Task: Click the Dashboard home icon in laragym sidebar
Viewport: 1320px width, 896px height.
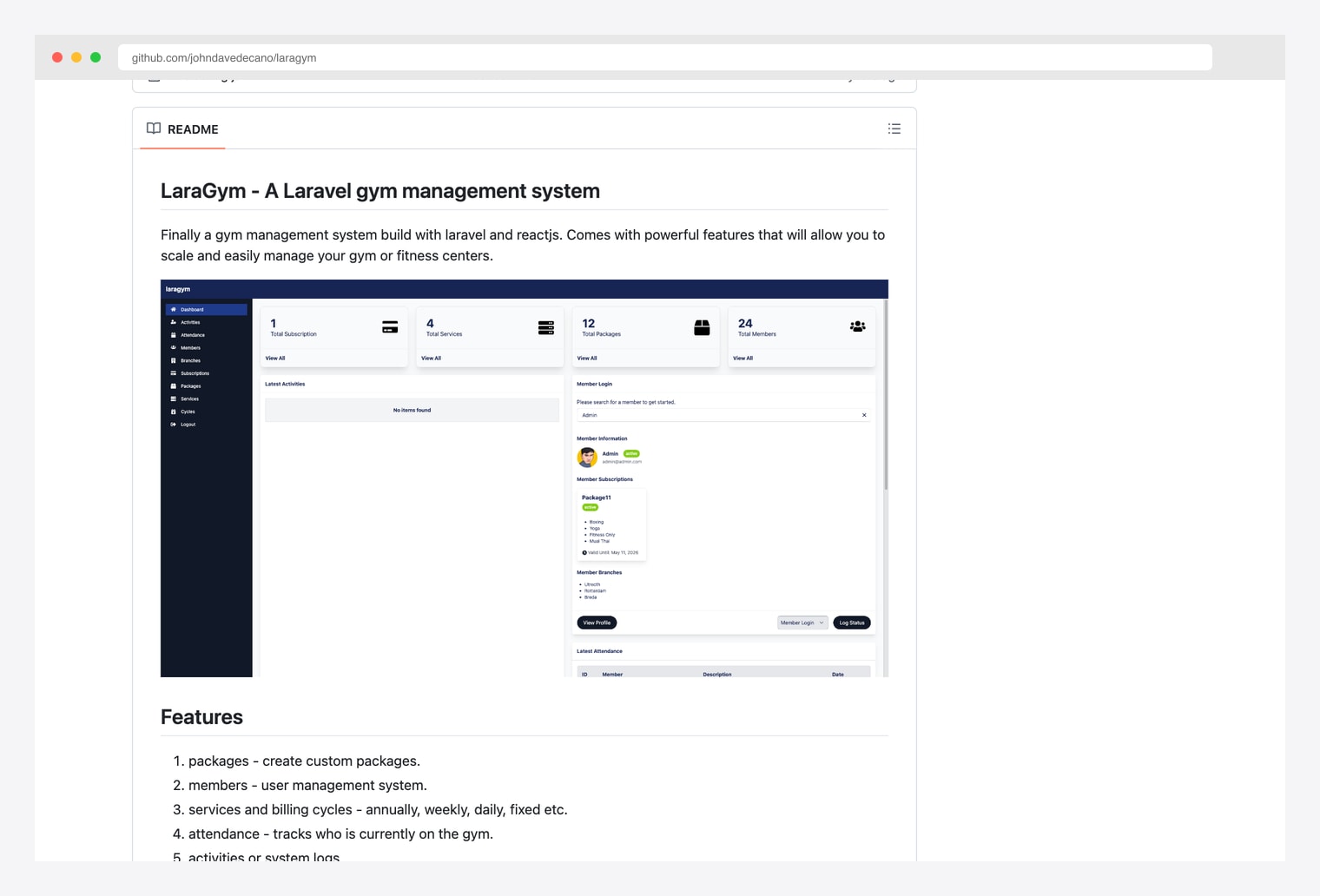Action: point(174,309)
